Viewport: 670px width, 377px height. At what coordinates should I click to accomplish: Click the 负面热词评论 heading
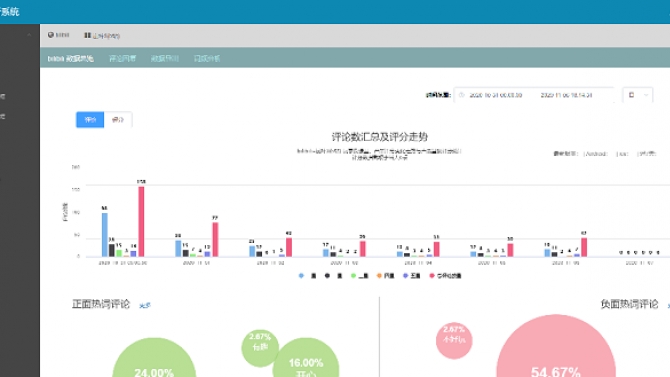(629, 304)
